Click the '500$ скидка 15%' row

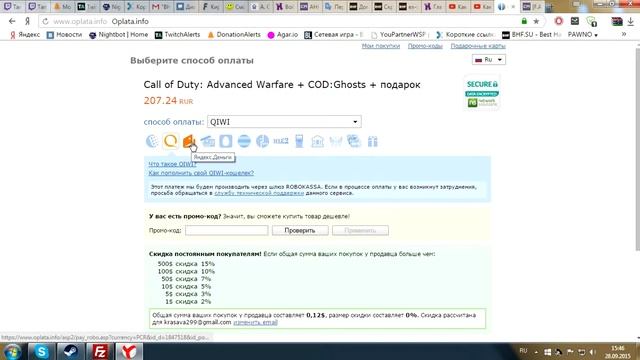(x=186, y=264)
